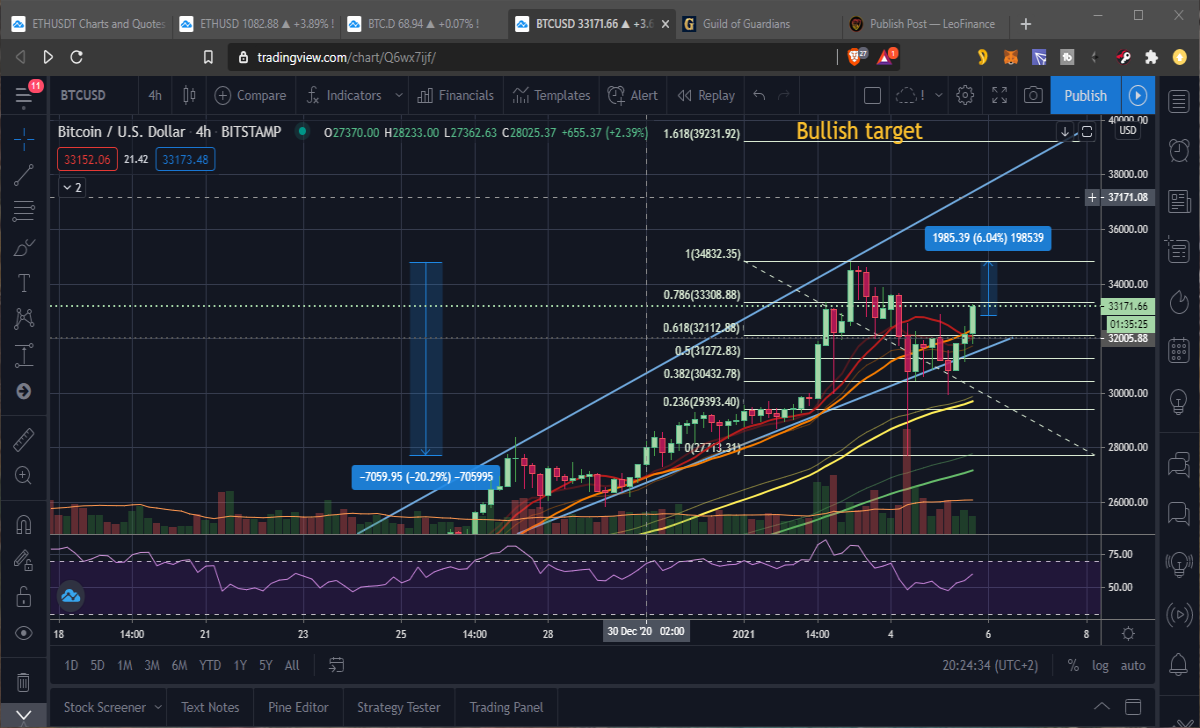
Task: Start bar Replay mode
Action: pyautogui.click(x=706, y=96)
